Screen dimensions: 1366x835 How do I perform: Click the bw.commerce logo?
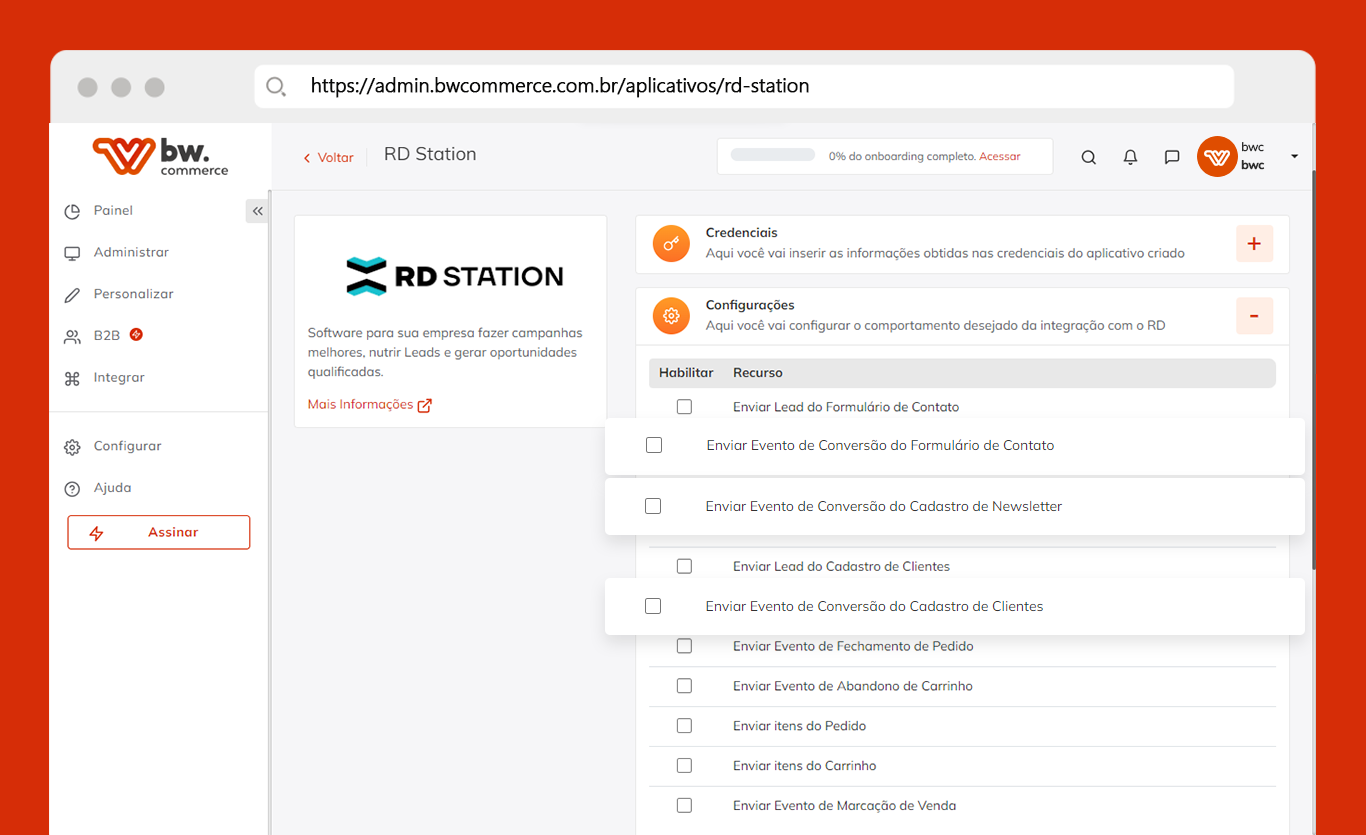coord(160,157)
